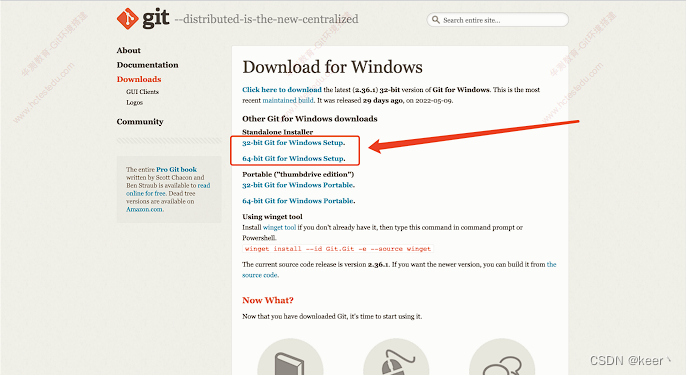This screenshot has height=375, width=686.
Task: Click the git tagline text
Action: (266, 19)
